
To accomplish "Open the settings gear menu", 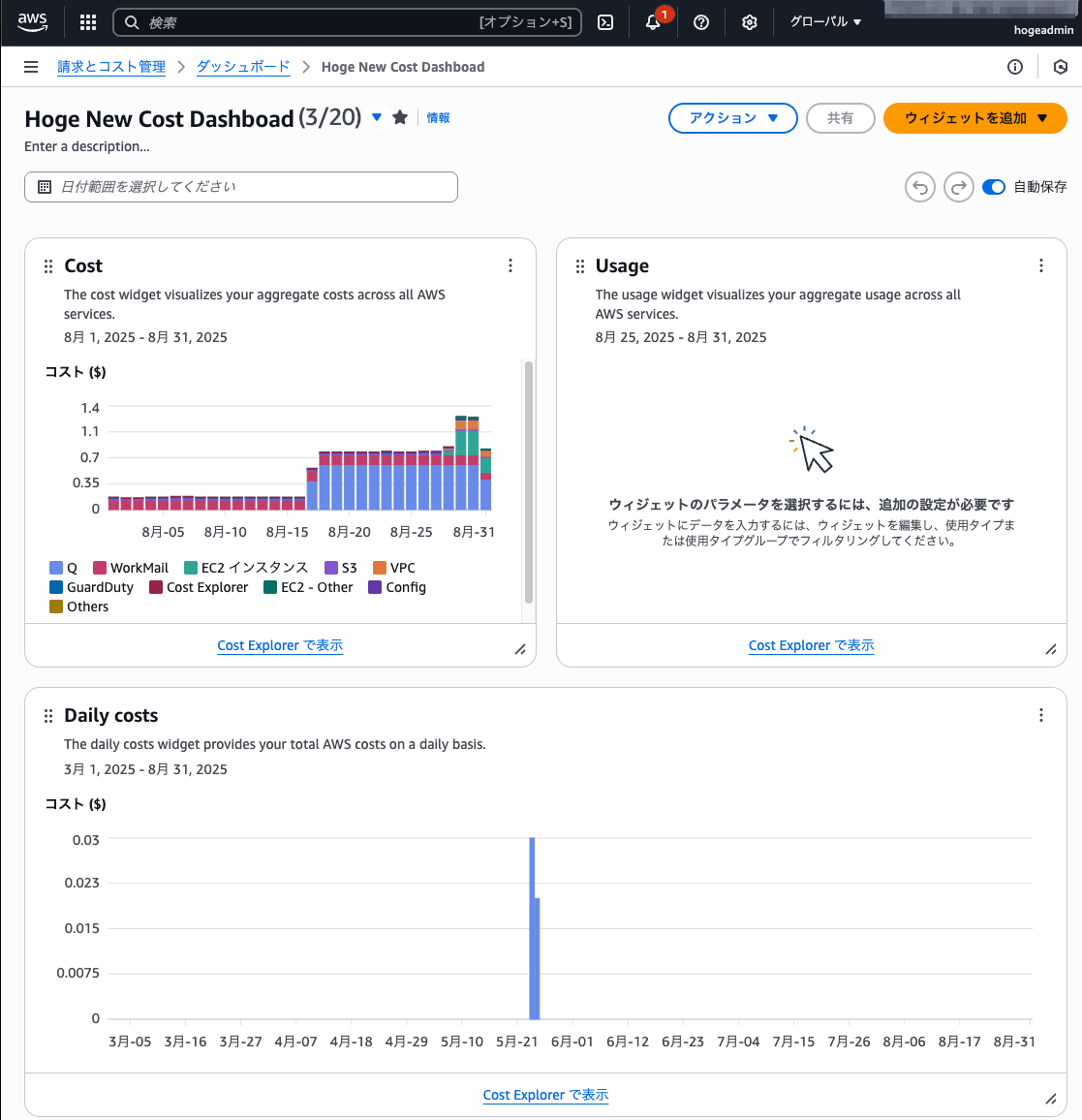I will tap(749, 22).
